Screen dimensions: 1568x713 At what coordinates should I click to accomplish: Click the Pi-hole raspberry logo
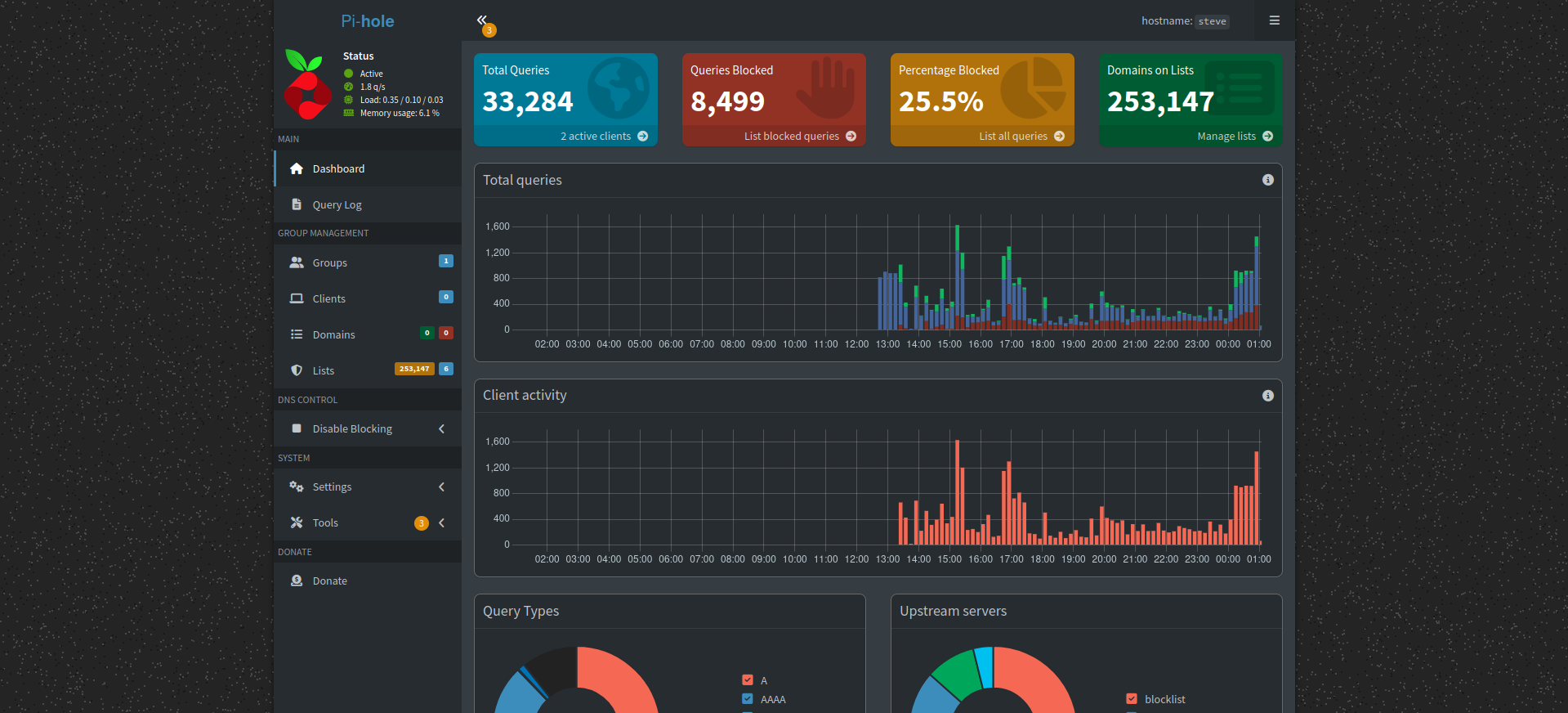coord(307,84)
